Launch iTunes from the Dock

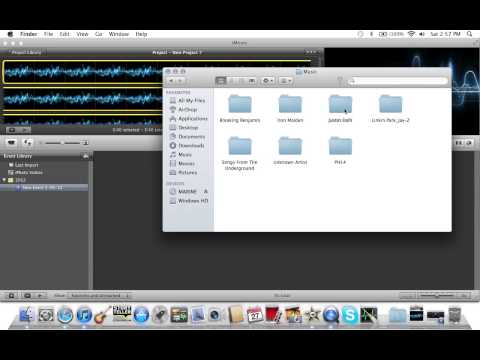[x=84, y=315]
